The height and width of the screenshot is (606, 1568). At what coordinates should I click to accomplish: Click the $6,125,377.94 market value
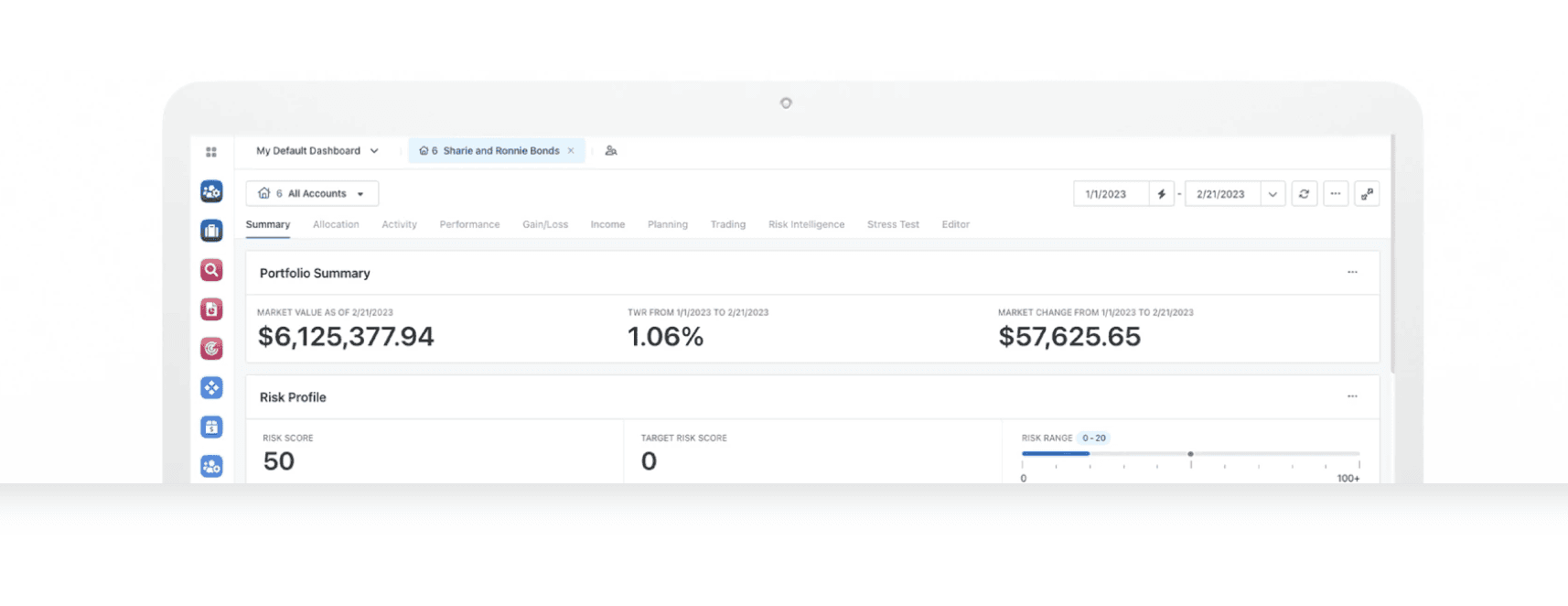tap(346, 337)
